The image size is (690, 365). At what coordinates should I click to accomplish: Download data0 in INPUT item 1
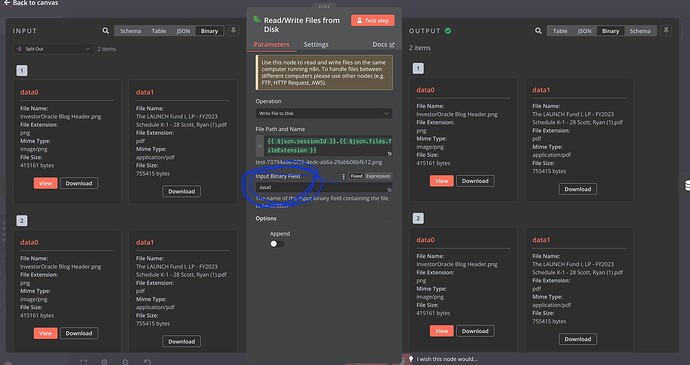pos(79,183)
